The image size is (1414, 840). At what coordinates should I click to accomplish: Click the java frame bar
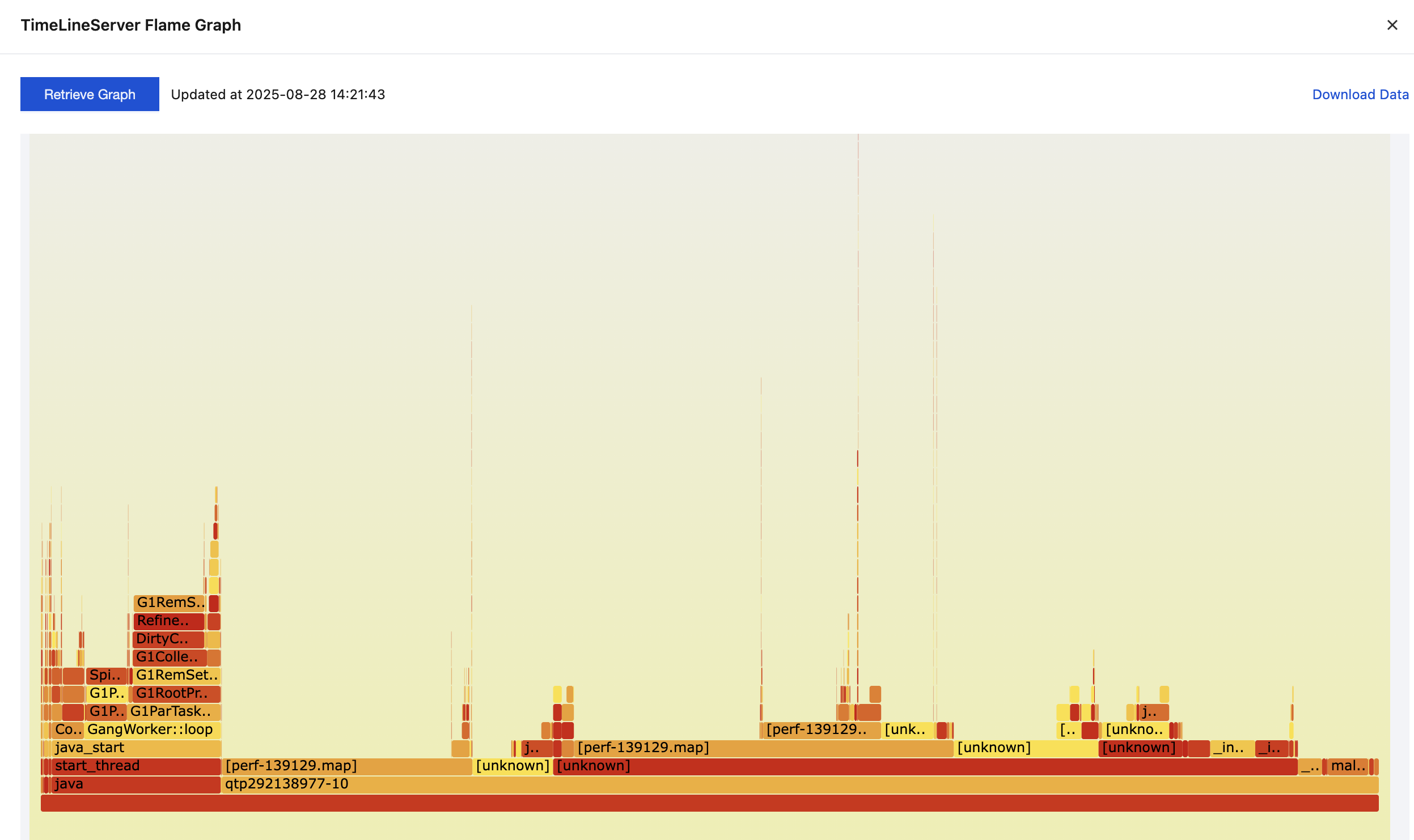click(136, 784)
